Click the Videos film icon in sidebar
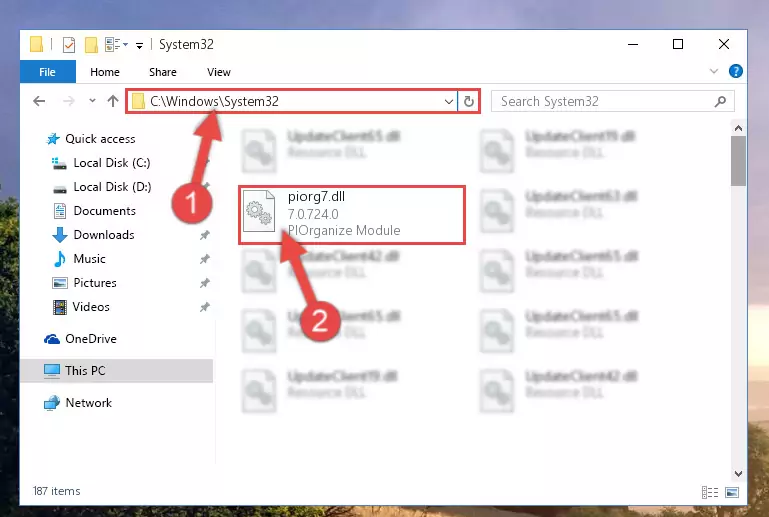 click(x=59, y=307)
